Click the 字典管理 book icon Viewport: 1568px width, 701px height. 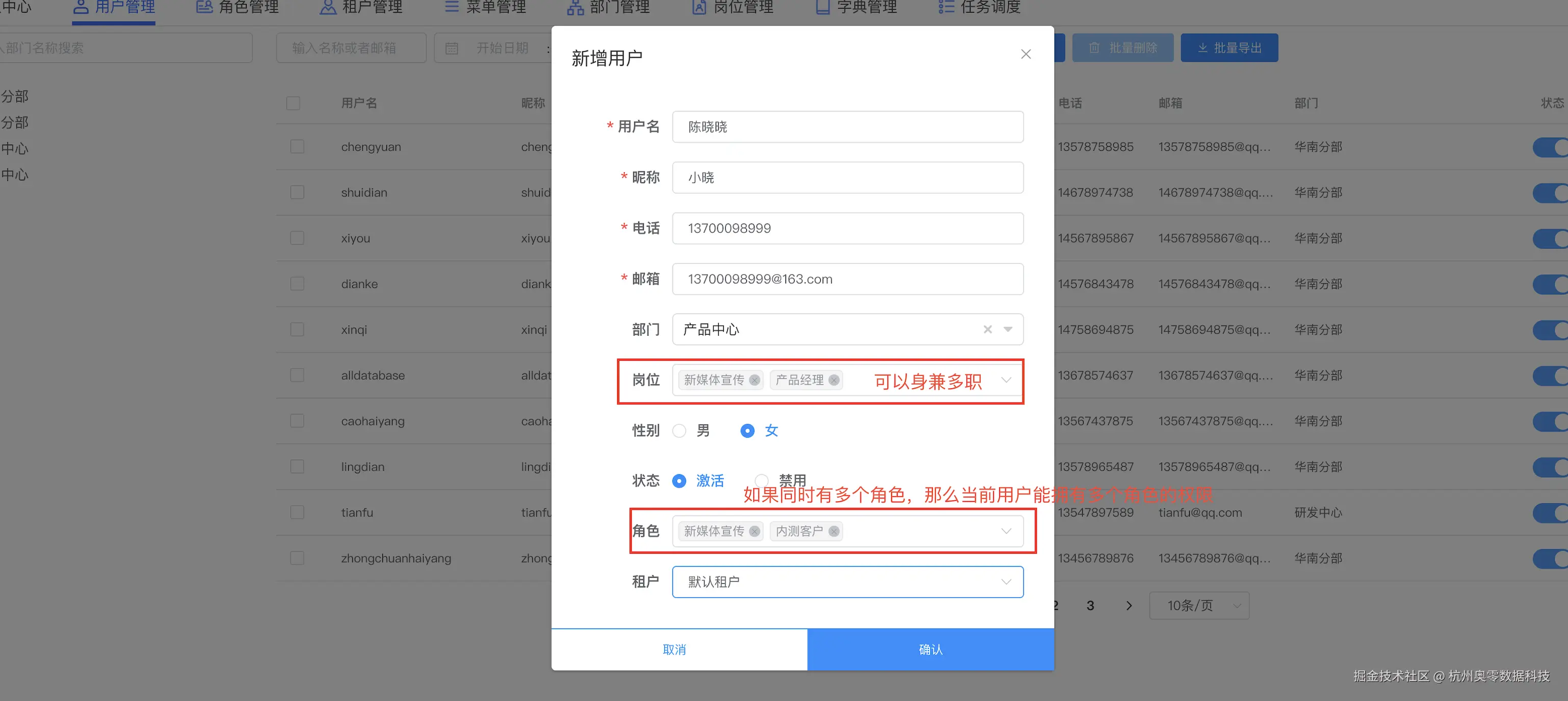pyautogui.click(x=823, y=7)
